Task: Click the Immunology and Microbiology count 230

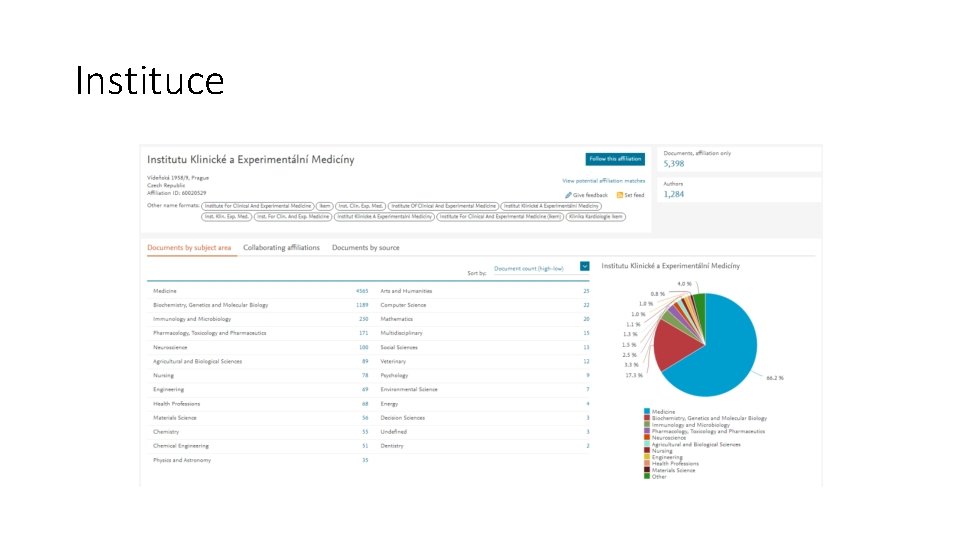Action: click(364, 319)
